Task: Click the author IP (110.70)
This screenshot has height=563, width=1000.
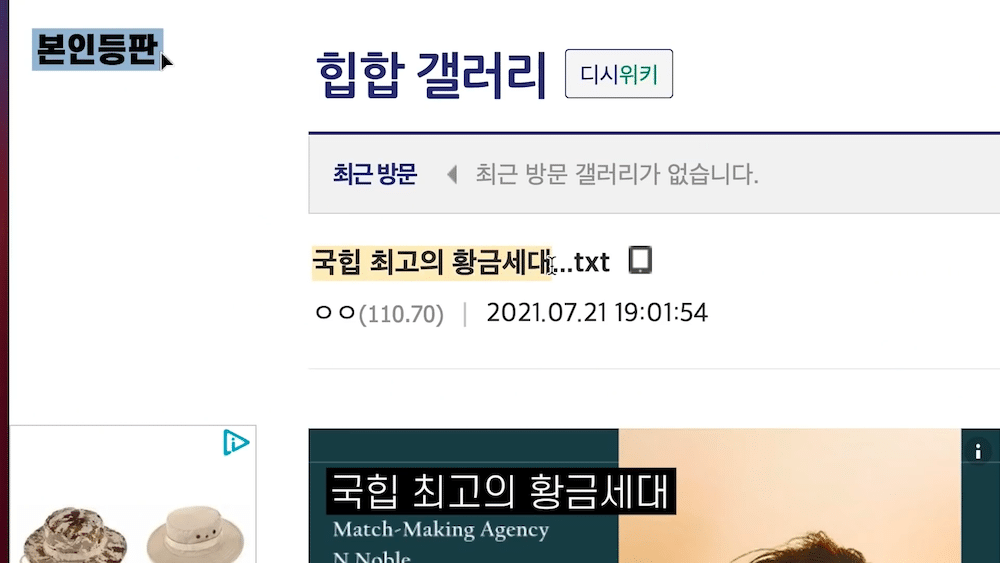Action: click(x=401, y=314)
